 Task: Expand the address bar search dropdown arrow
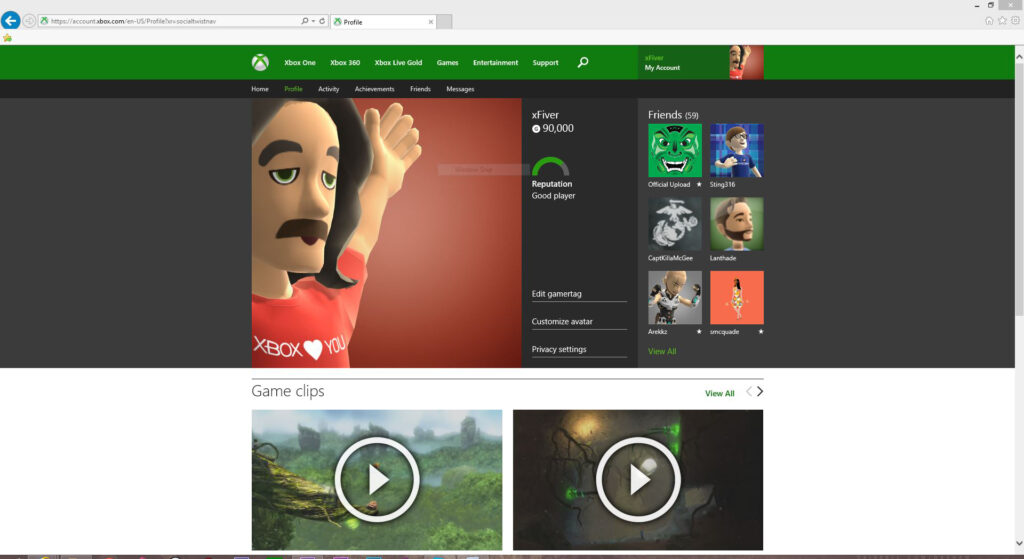312,21
